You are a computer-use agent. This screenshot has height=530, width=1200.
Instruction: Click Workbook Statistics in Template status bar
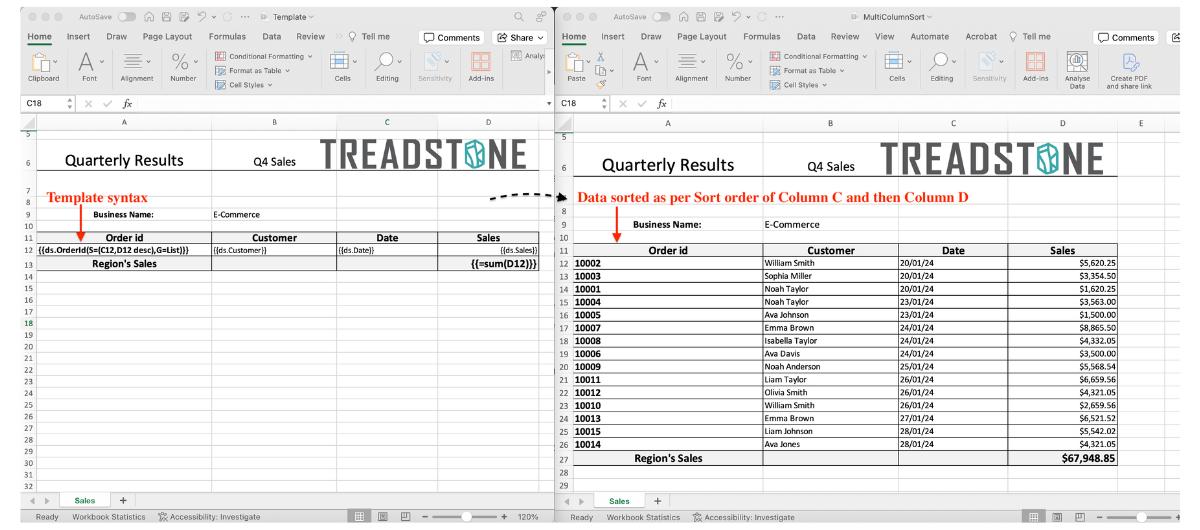click(110, 517)
